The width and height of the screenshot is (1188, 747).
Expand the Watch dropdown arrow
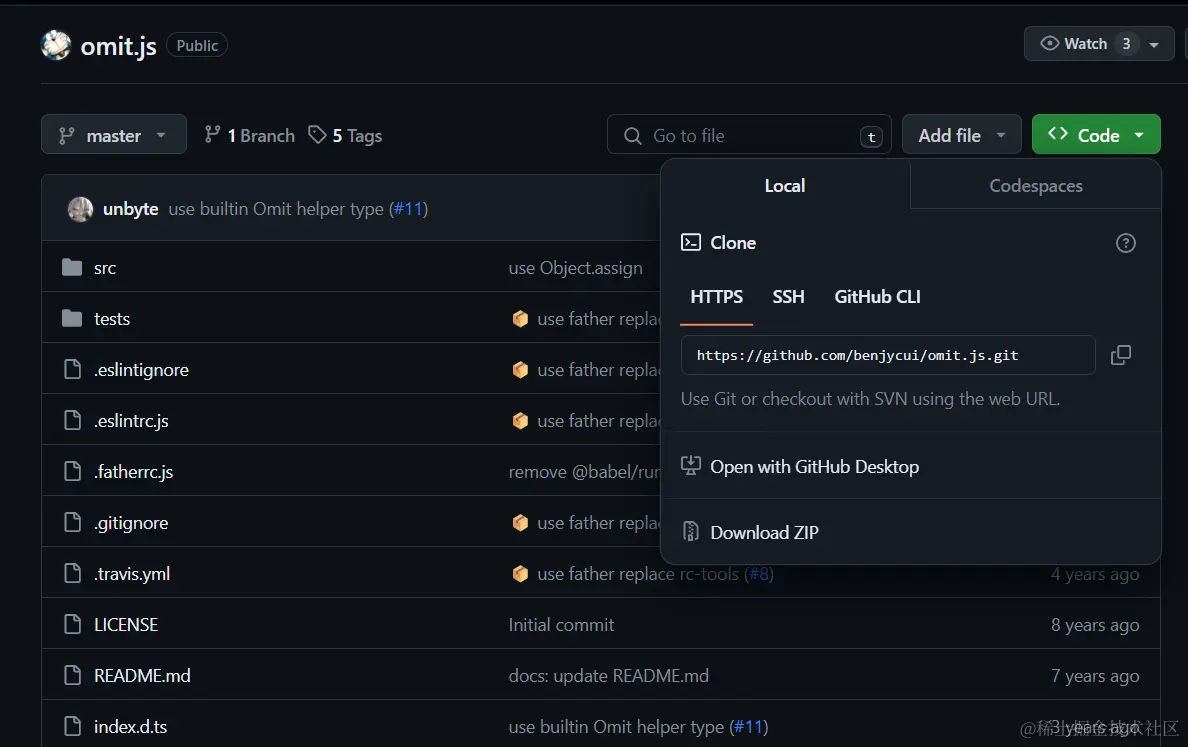pos(1154,45)
